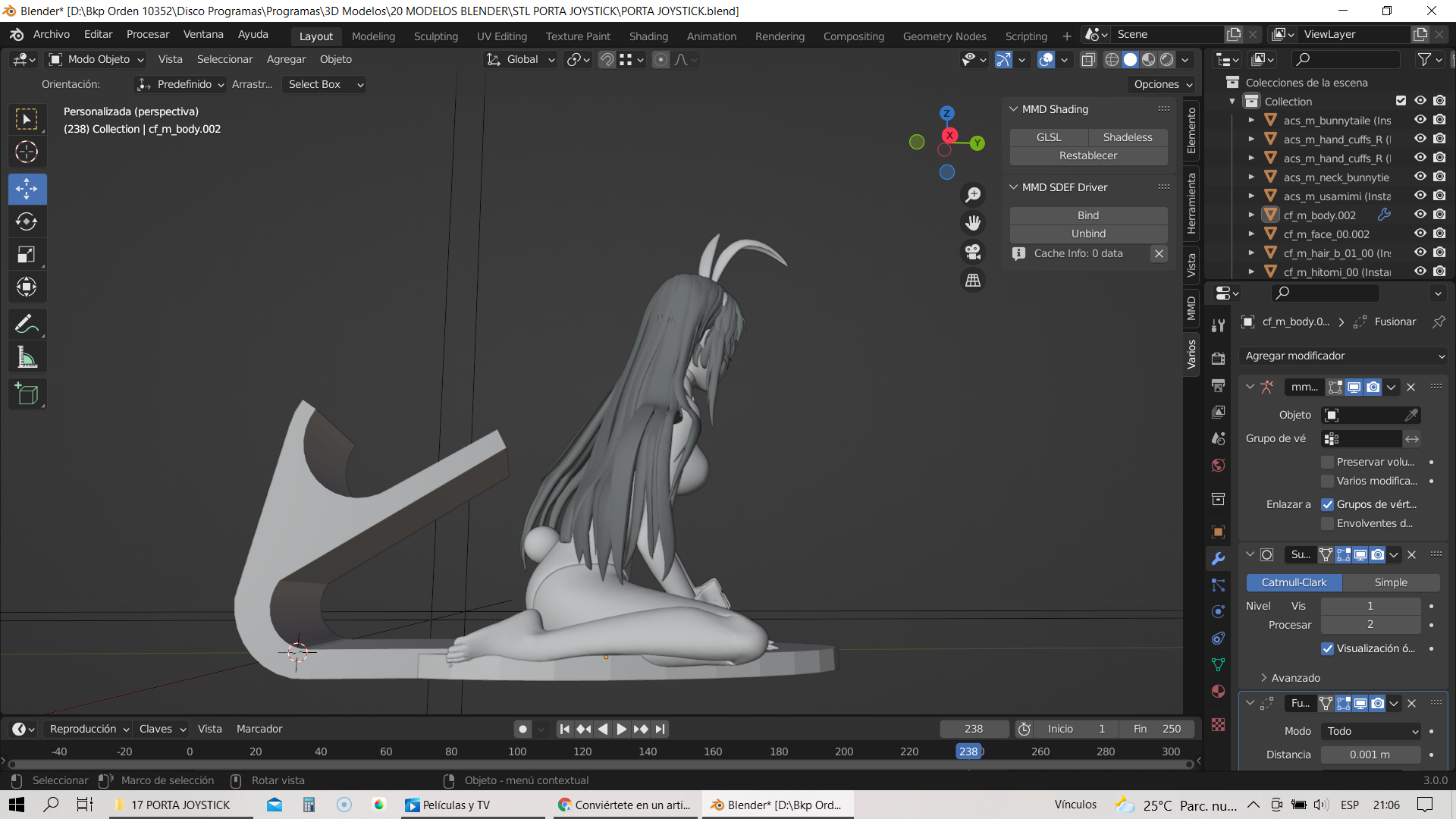1456x819 pixels.
Task: Hide acs_m_bunnytaile in viewport
Action: [1420, 120]
